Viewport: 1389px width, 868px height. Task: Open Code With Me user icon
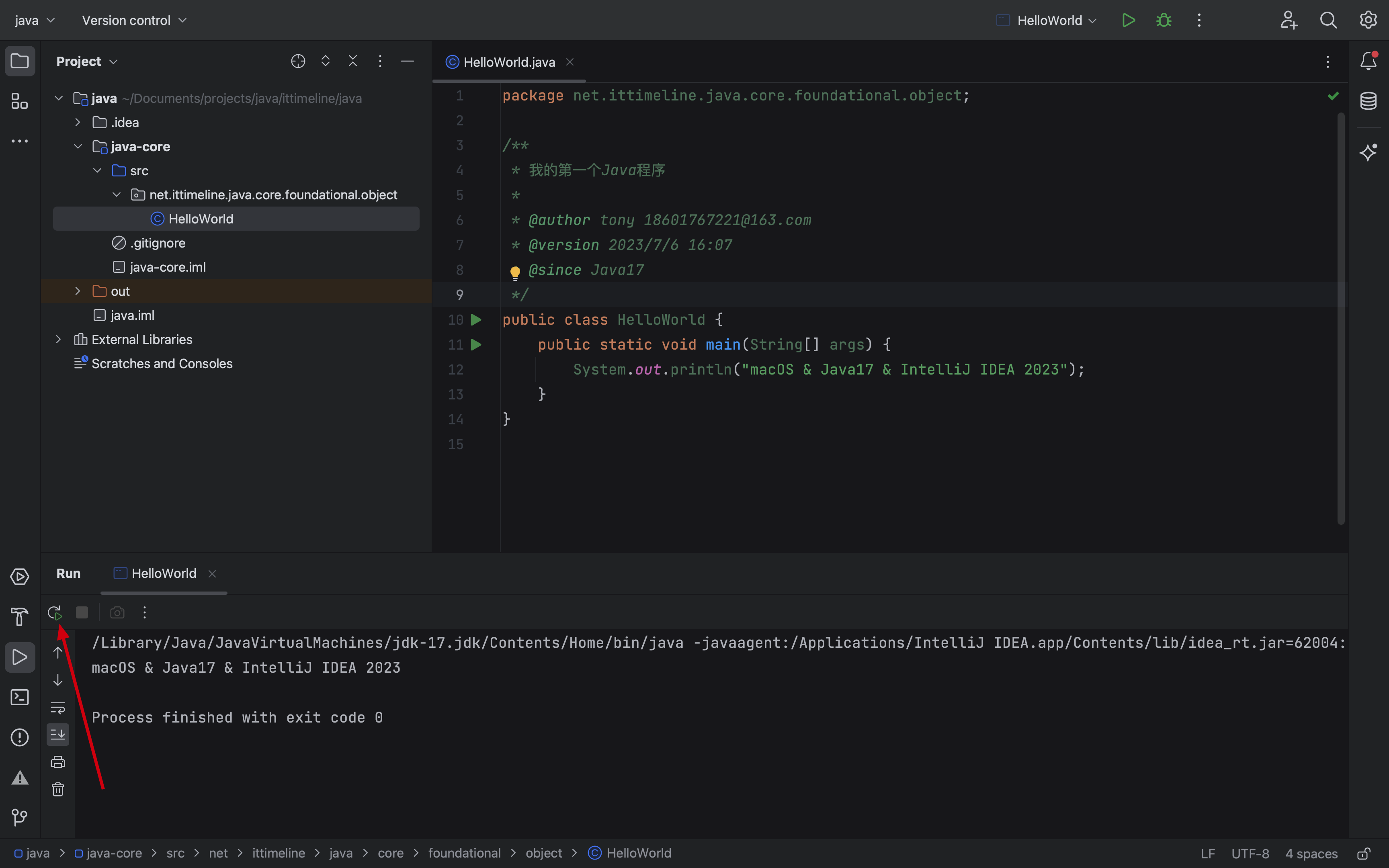click(x=1289, y=20)
